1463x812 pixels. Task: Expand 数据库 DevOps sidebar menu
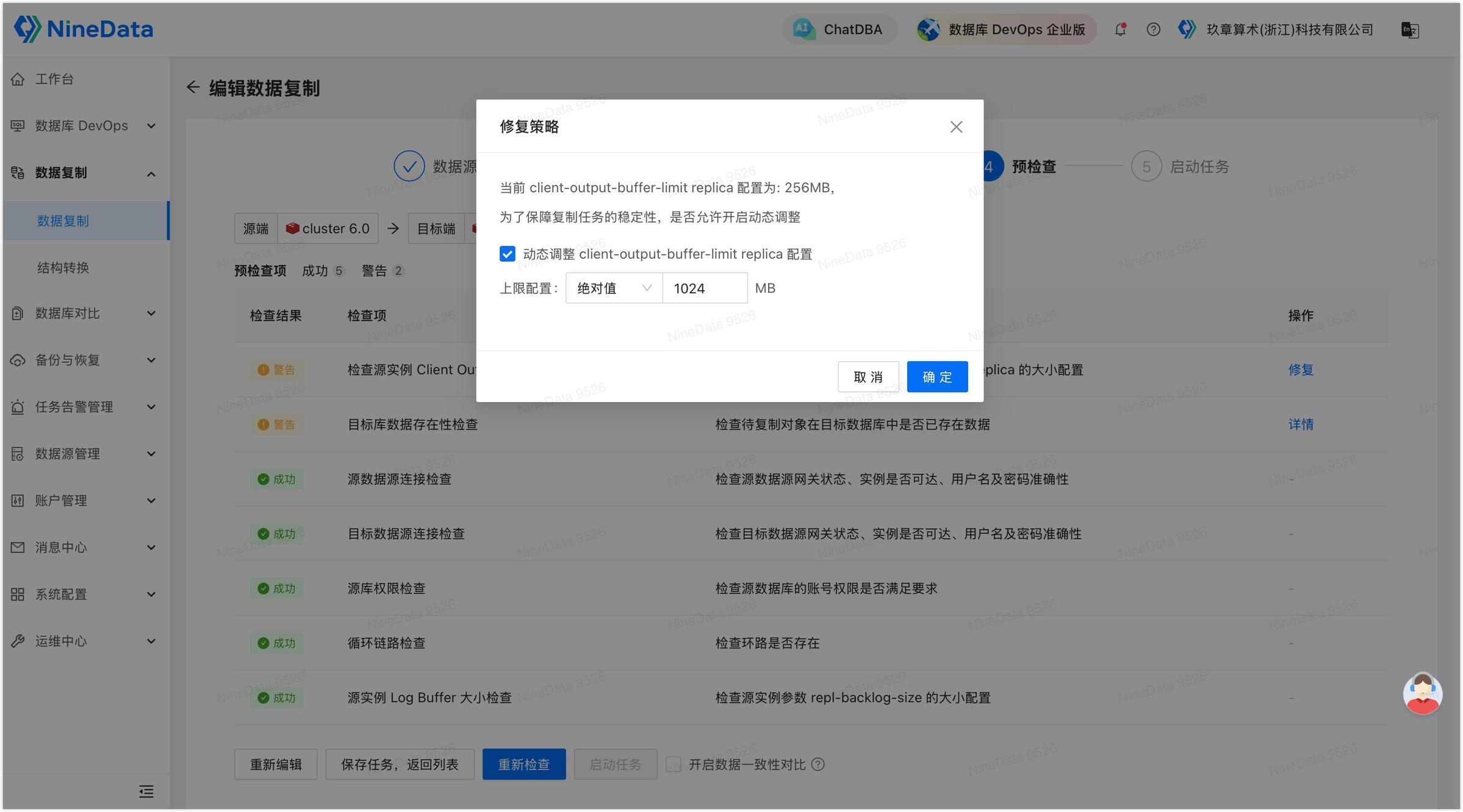[85, 126]
